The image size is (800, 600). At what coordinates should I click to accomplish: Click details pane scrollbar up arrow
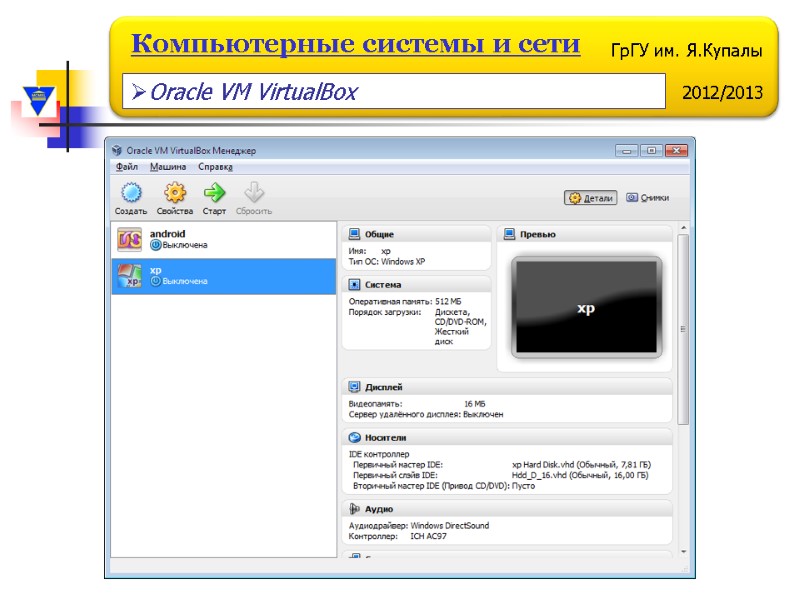coord(683,228)
